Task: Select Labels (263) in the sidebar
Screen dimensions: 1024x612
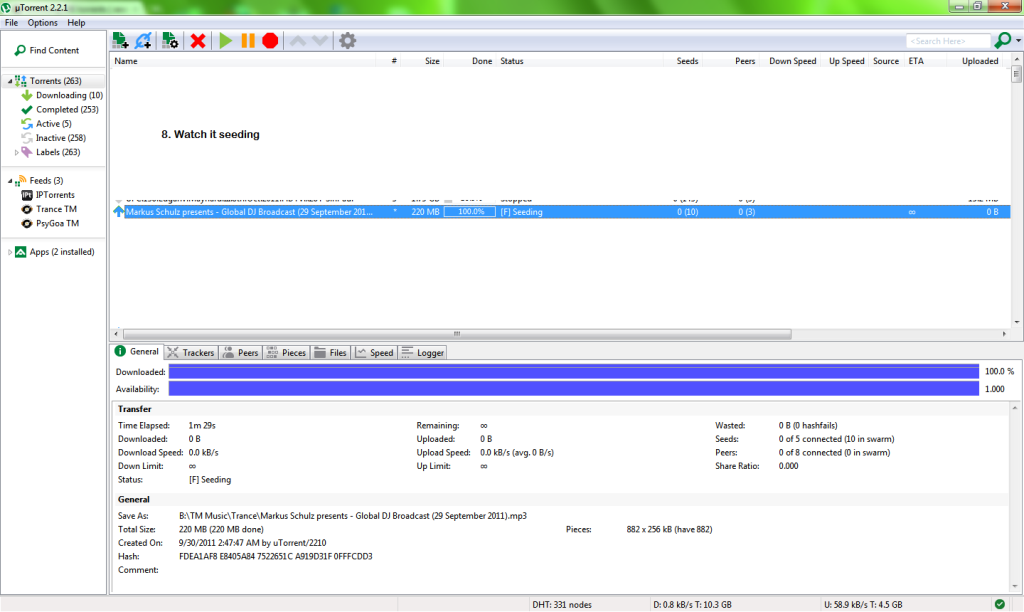Action: click(58, 152)
